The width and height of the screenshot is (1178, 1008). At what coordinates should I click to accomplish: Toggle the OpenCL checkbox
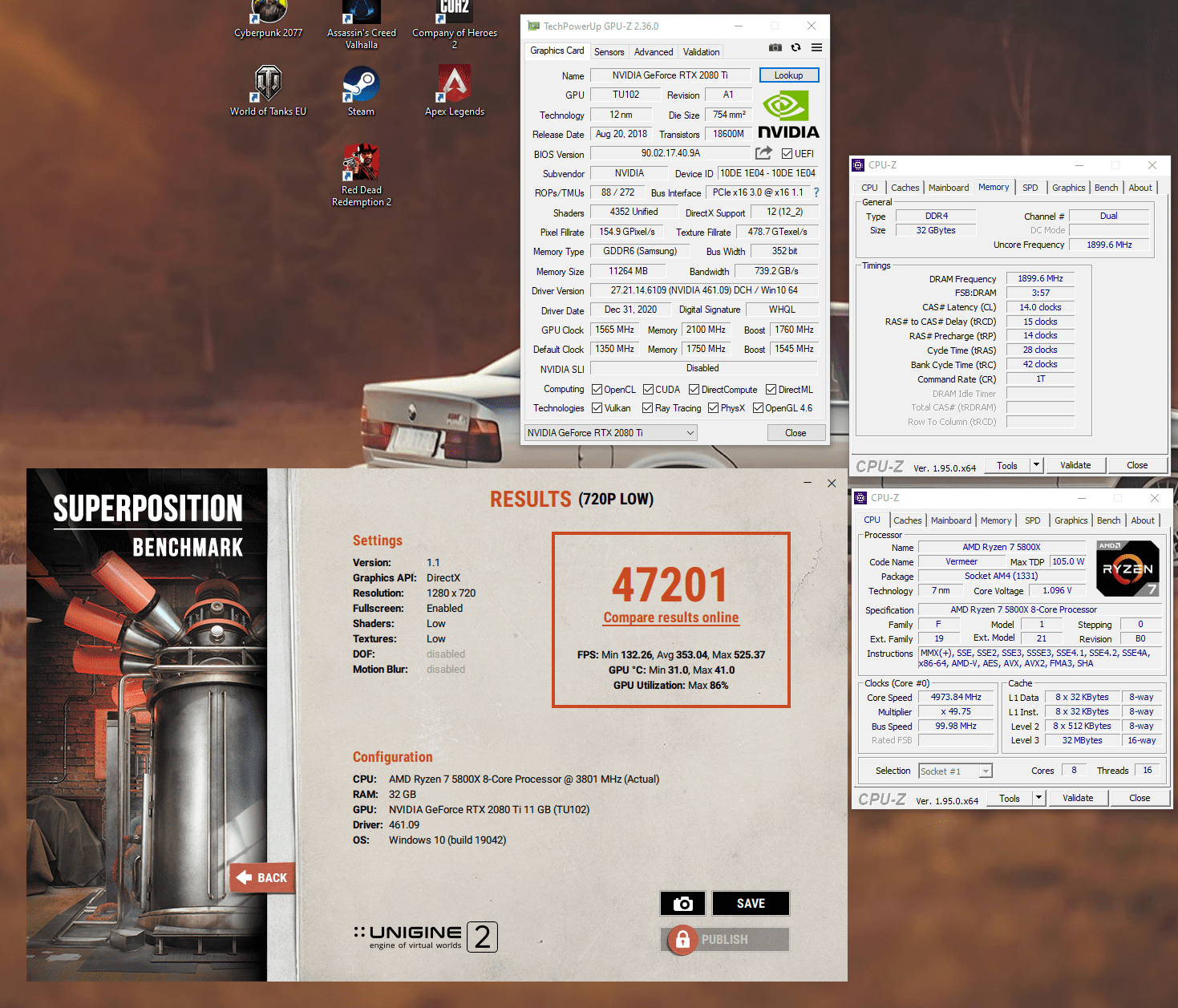pyautogui.click(x=597, y=390)
